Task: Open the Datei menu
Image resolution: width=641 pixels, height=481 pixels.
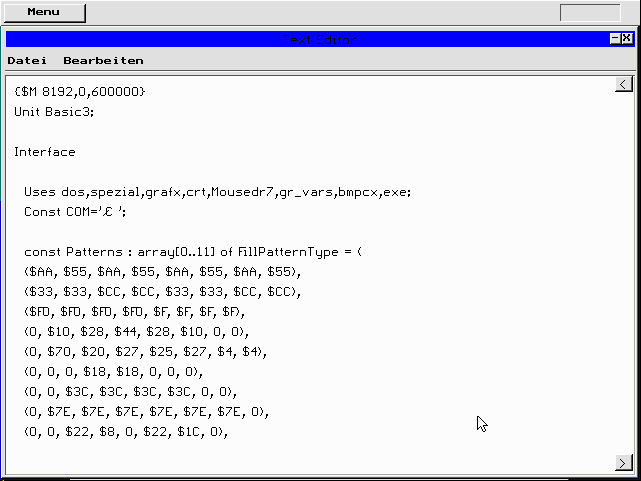Action: [x=27, y=61]
